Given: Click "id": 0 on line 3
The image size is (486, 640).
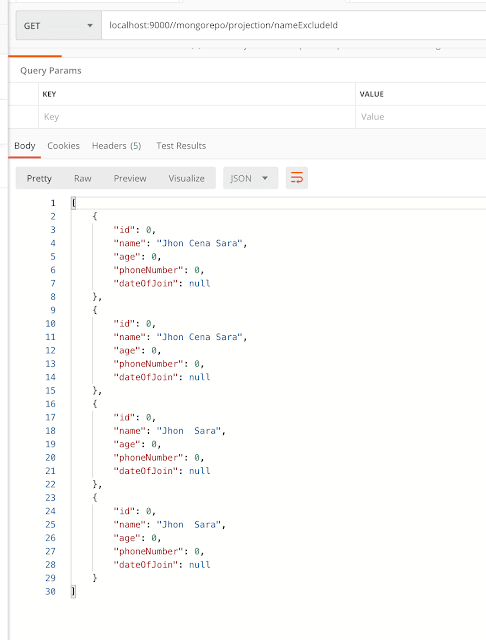Looking at the screenshot, I should click(x=134, y=230).
